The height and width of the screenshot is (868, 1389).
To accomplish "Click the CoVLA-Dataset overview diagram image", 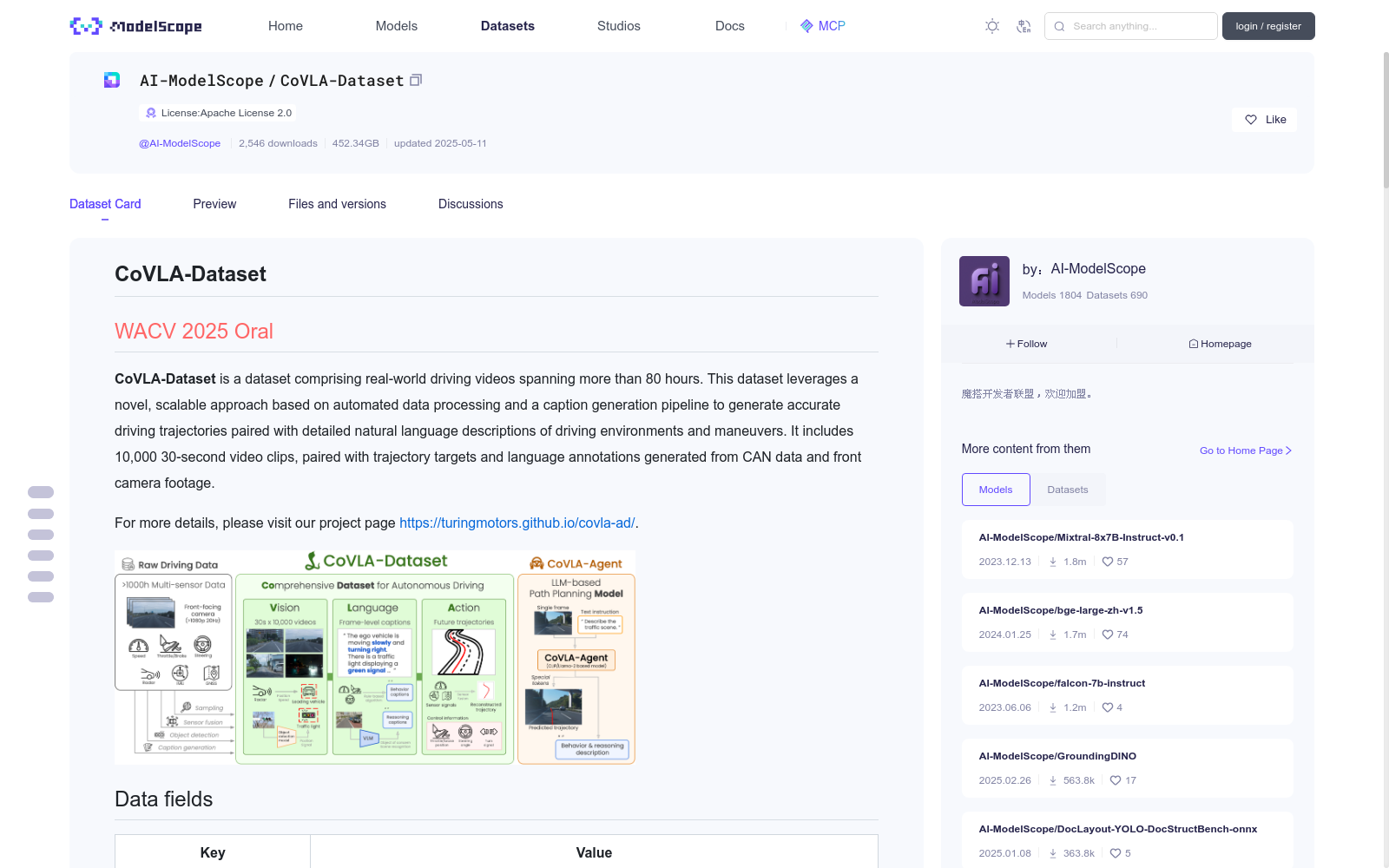I will (x=375, y=657).
